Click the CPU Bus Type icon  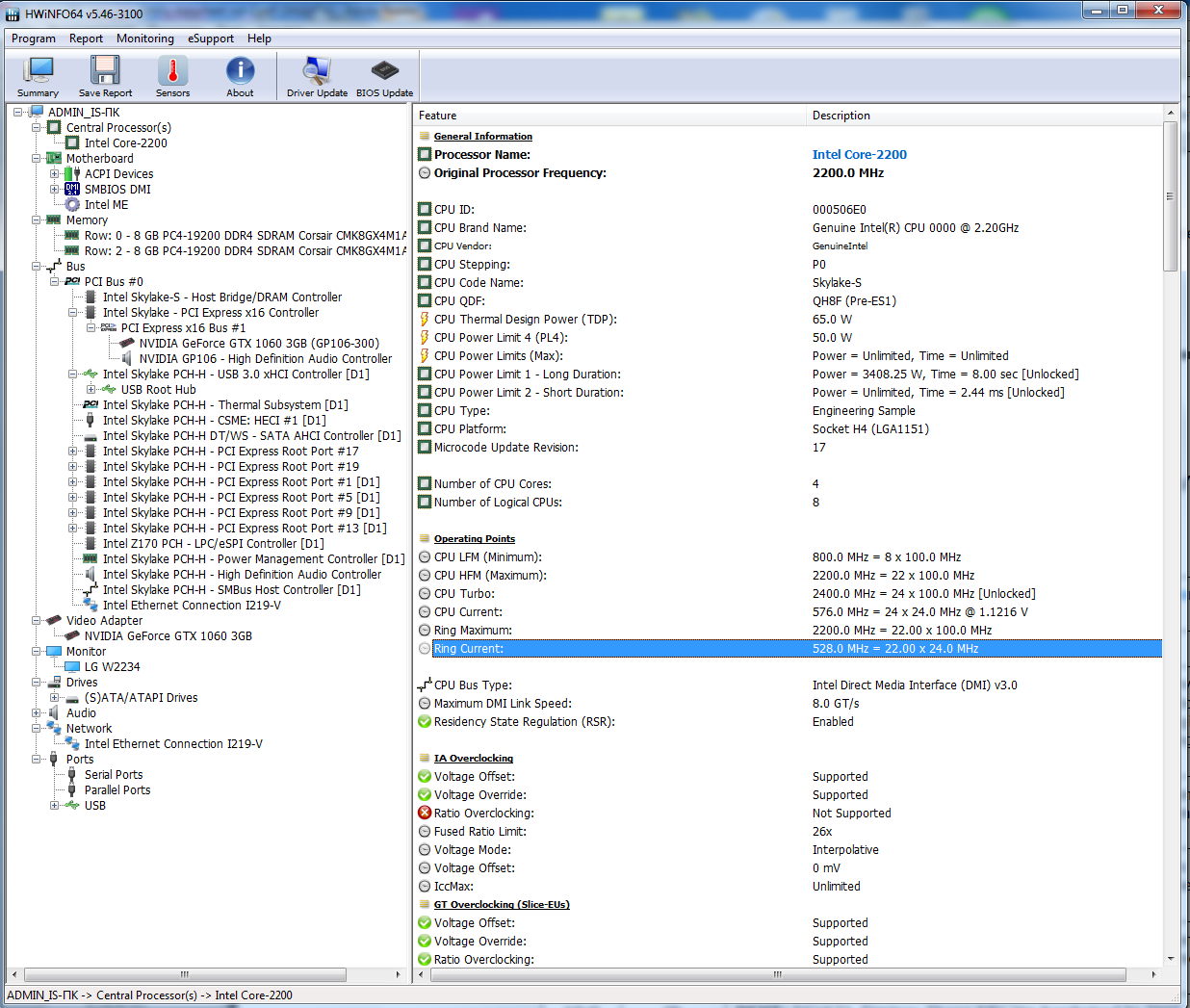click(425, 685)
